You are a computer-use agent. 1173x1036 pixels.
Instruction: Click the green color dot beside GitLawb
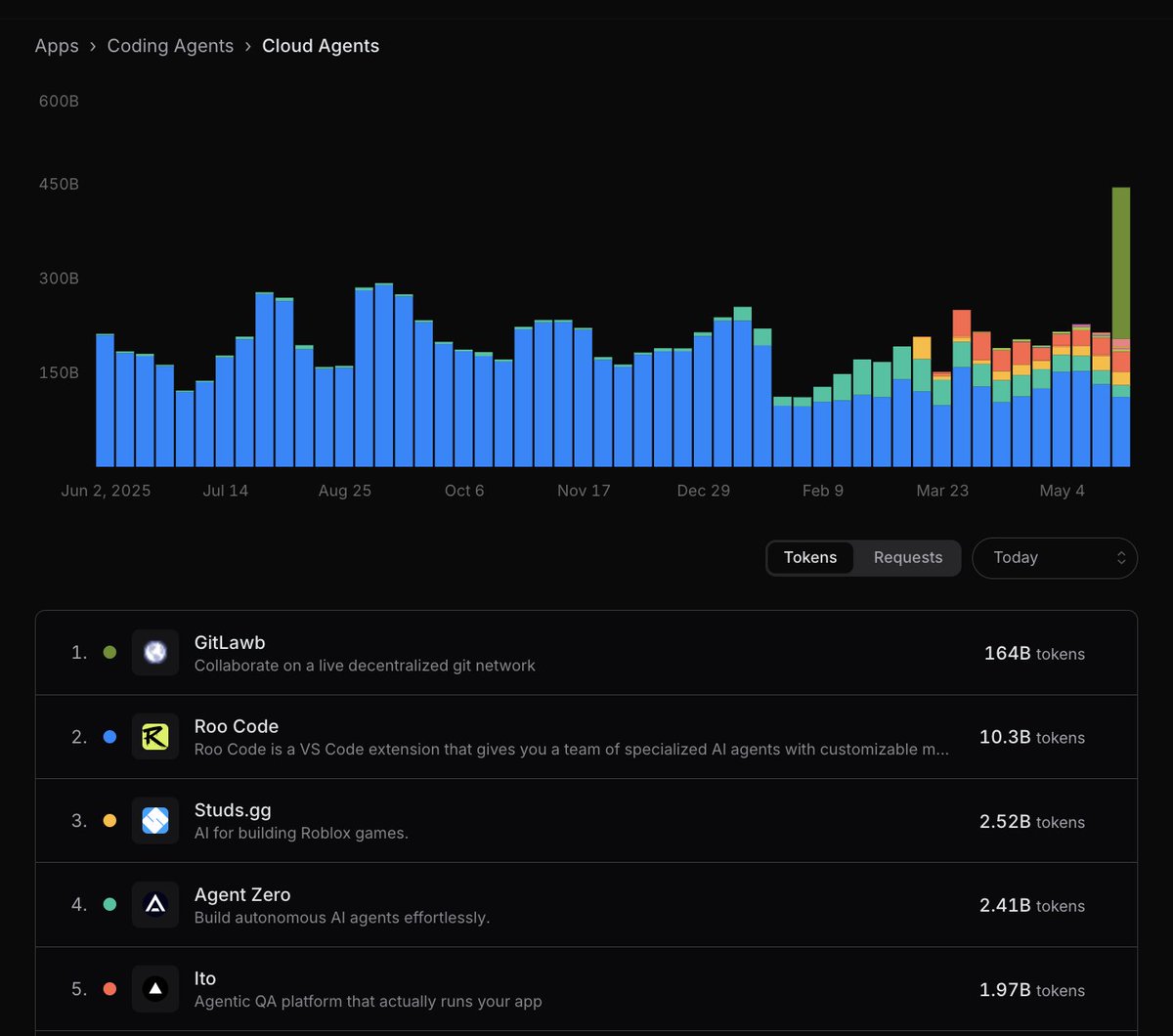[x=109, y=653]
